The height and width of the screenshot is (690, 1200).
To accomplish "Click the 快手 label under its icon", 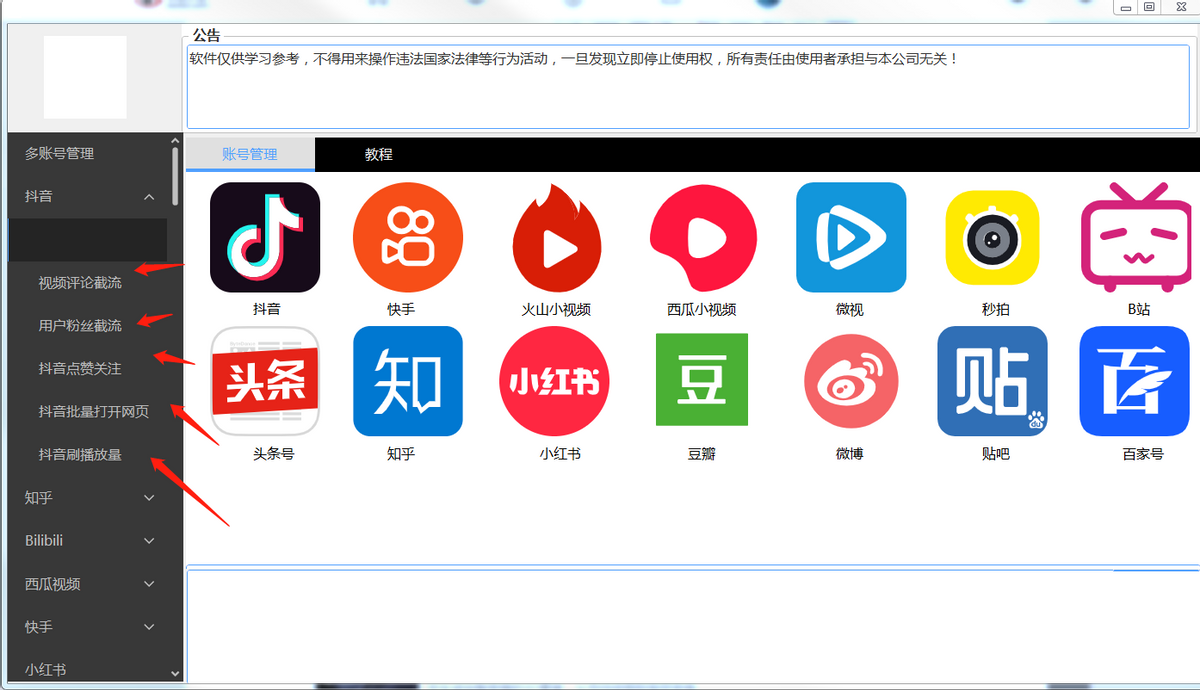I will (401, 310).
